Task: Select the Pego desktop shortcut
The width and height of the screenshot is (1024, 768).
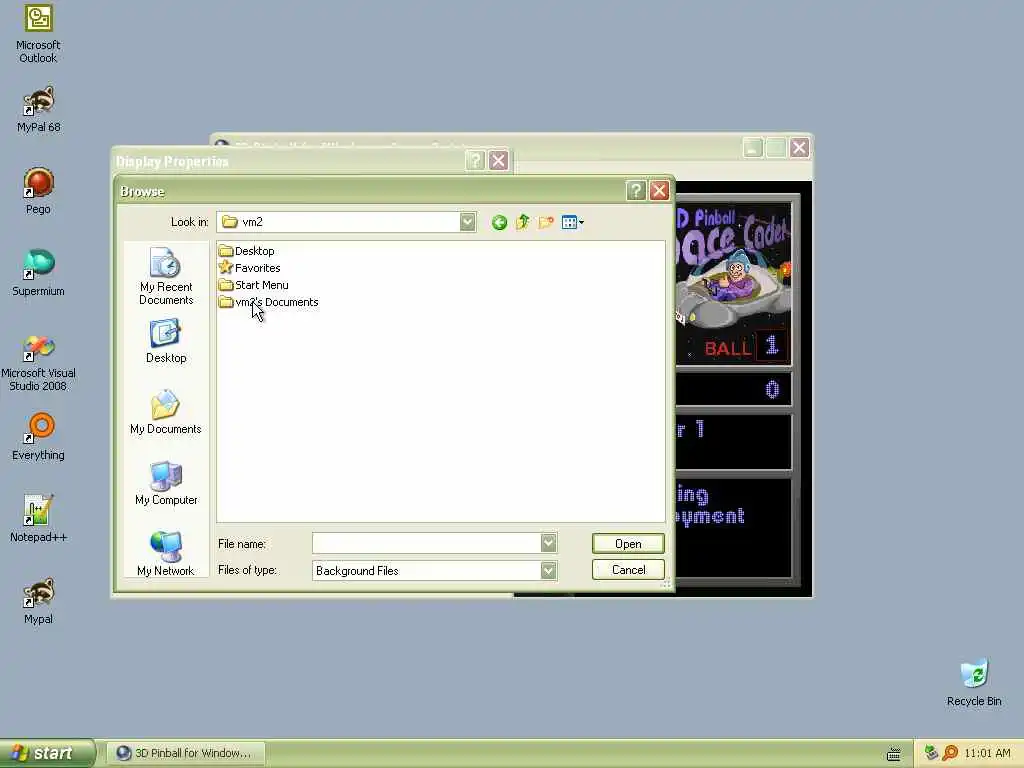Action: click(38, 191)
